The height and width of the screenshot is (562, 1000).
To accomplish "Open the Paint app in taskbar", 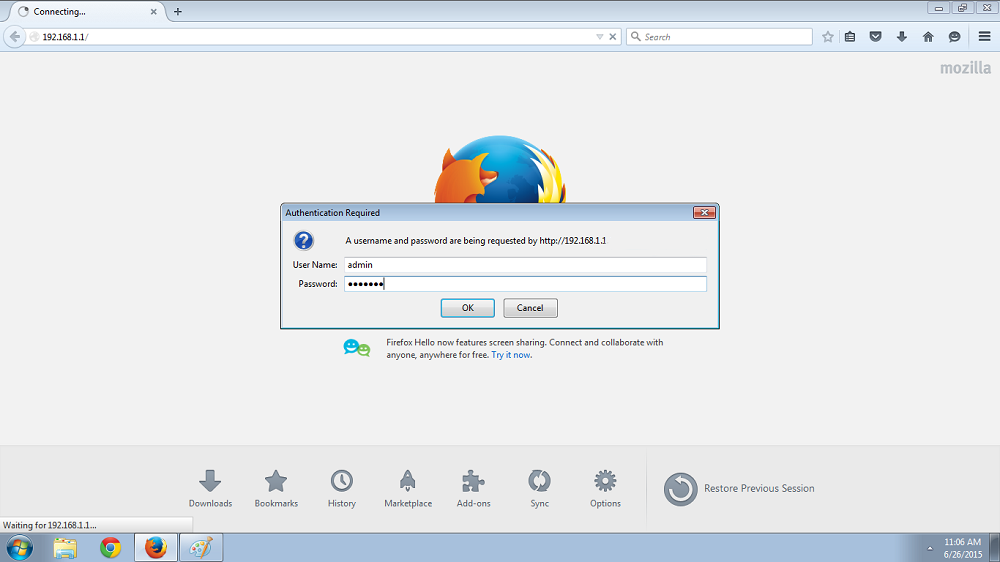I will click(200, 548).
